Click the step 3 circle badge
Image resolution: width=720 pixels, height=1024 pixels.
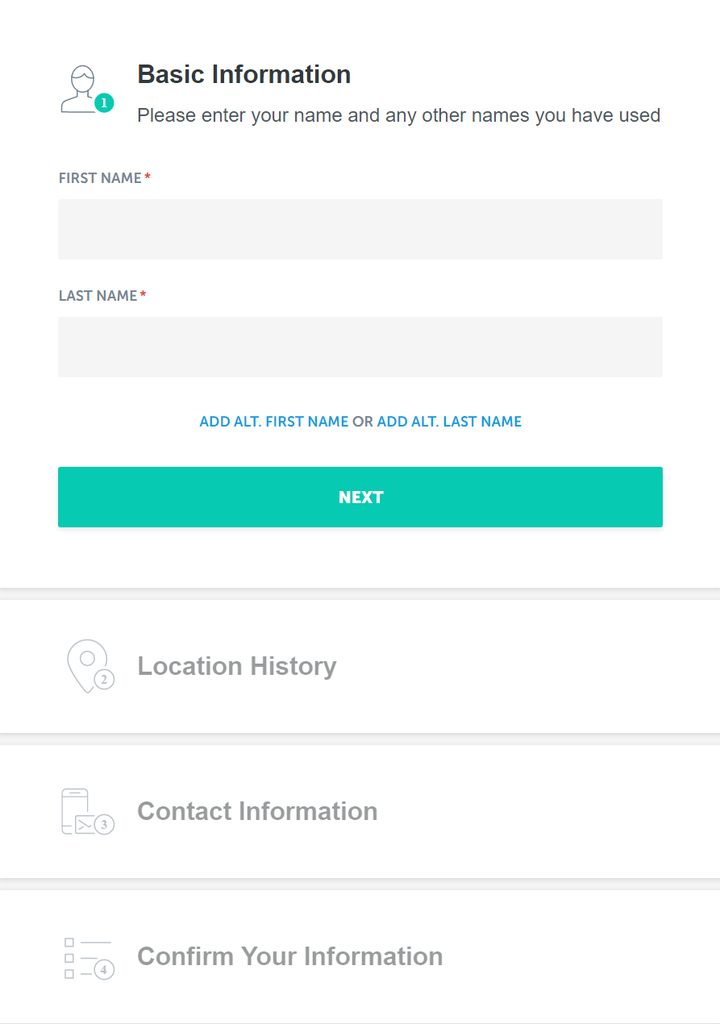[104, 824]
